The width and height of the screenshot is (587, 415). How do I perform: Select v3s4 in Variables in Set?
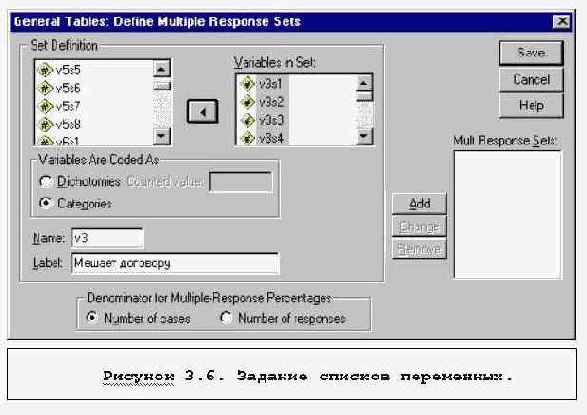click(x=271, y=138)
